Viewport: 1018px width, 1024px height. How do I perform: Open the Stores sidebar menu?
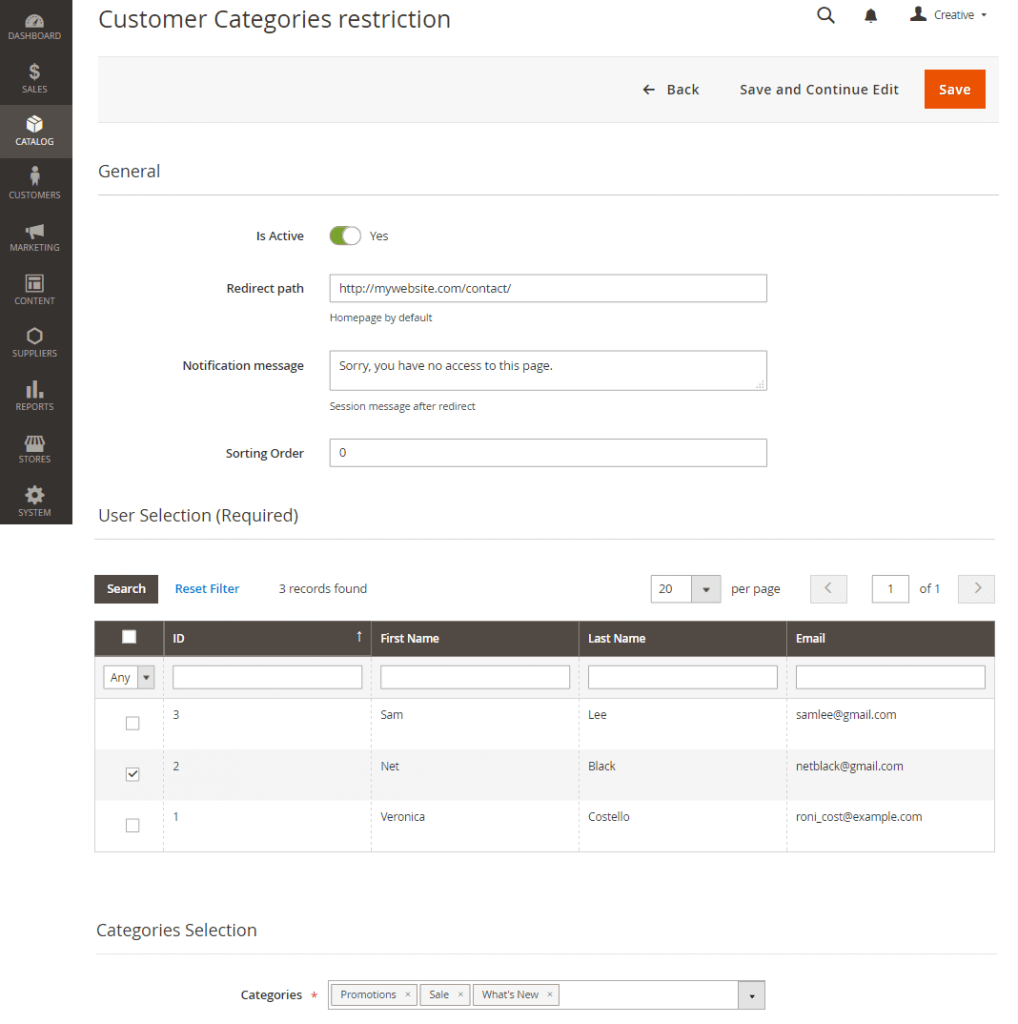(35, 448)
